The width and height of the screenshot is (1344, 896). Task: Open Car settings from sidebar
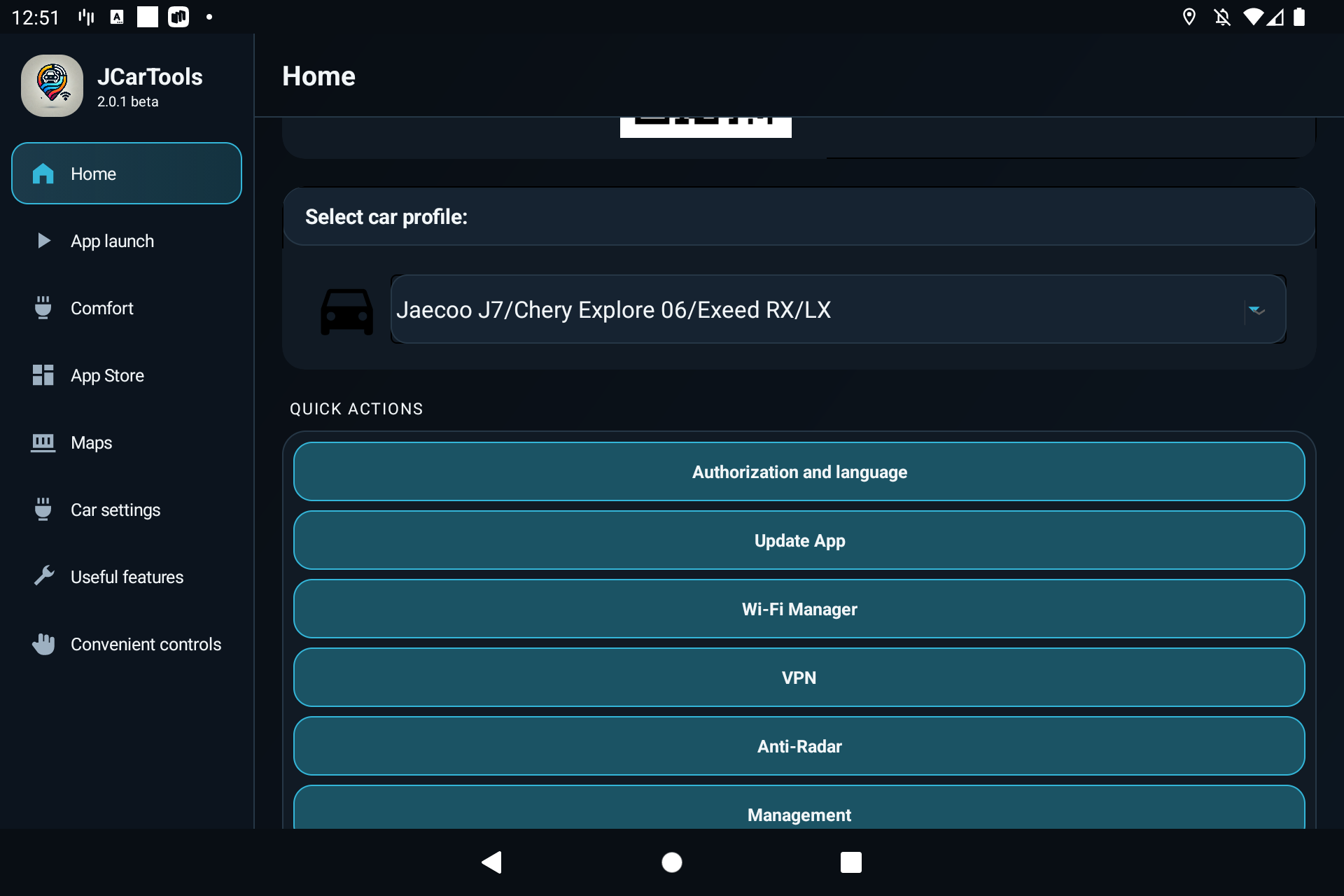click(127, 510)
